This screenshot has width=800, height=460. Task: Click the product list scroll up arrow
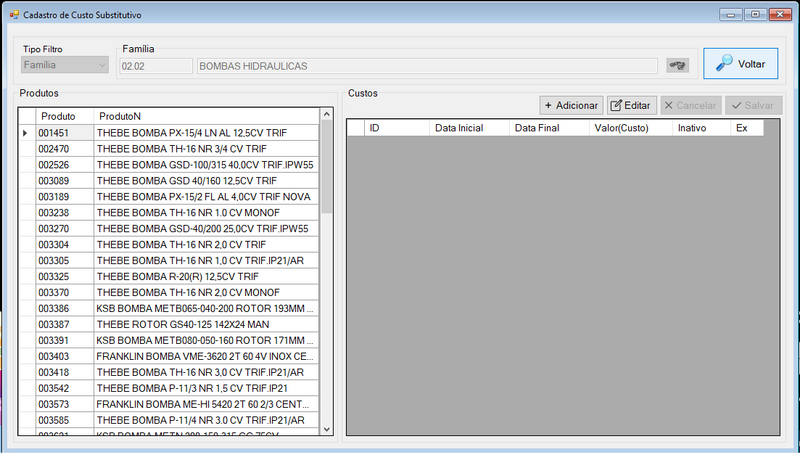327,114
